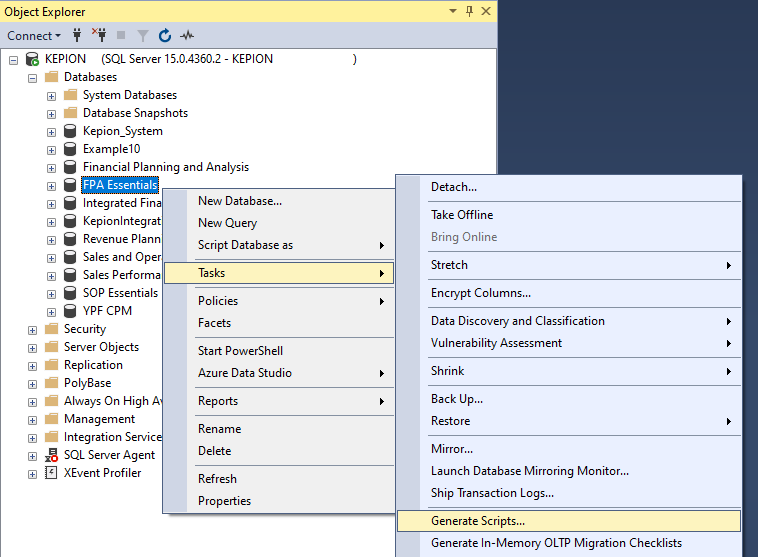
Task: Click the Kepion_System database icon
Action: point(70,131)
